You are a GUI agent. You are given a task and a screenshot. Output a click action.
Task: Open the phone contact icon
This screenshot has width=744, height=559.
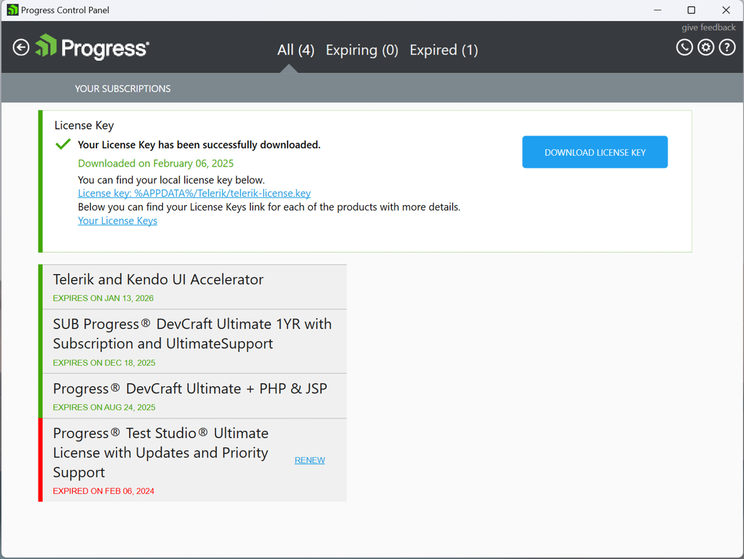click(684, 47)
